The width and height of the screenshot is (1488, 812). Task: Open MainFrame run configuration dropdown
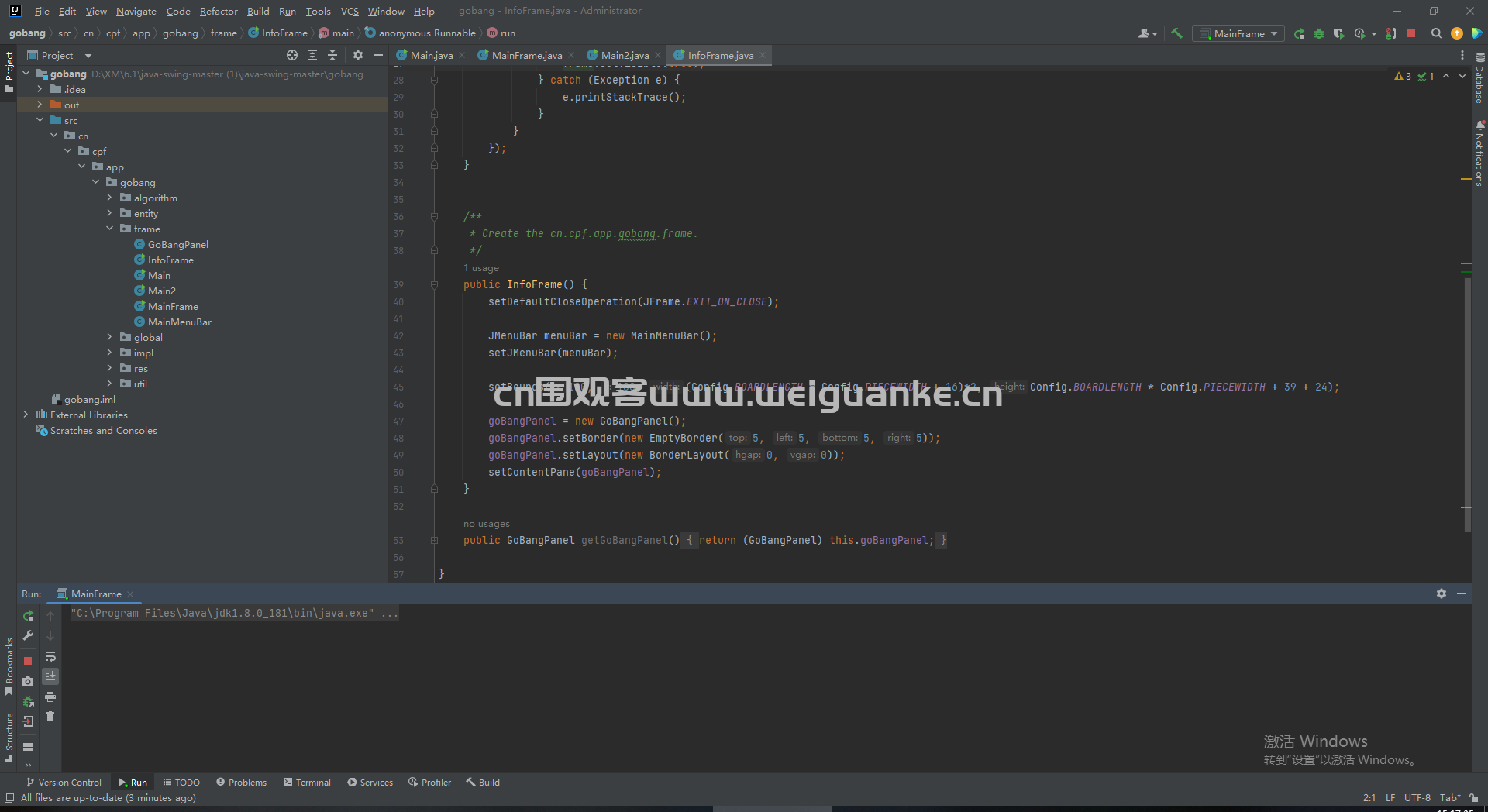coord(1238,33)
